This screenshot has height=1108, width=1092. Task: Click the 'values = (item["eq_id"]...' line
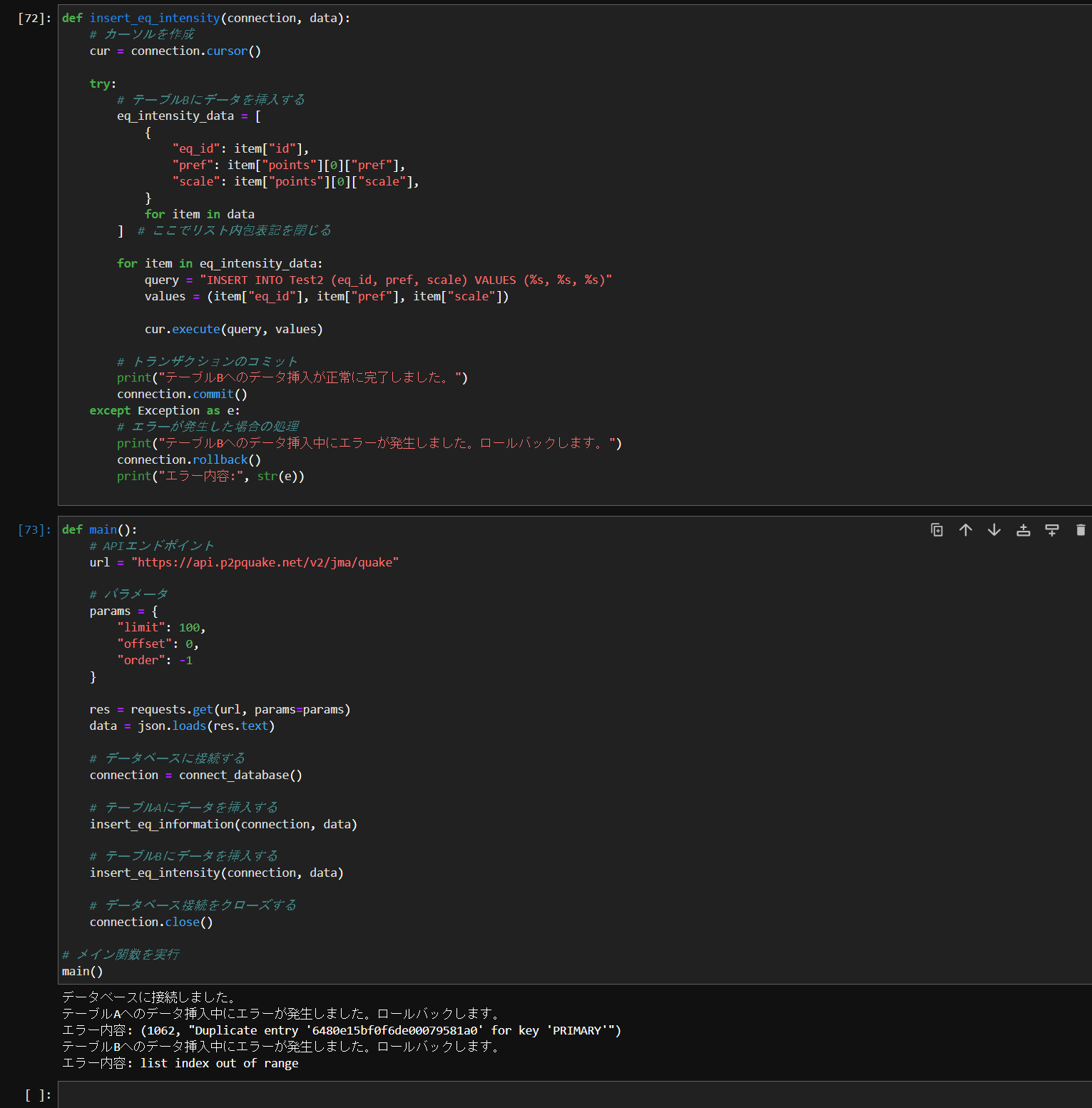point(327,296)
